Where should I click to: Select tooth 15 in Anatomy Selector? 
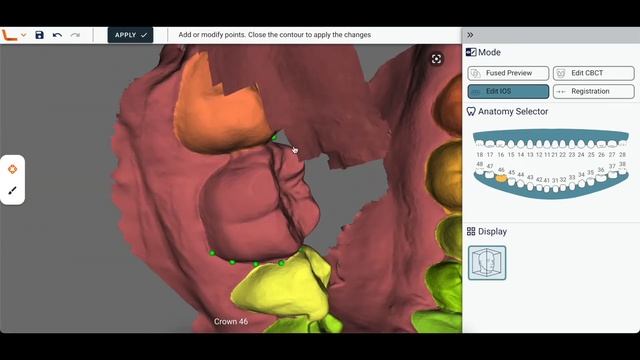point(511,144)
